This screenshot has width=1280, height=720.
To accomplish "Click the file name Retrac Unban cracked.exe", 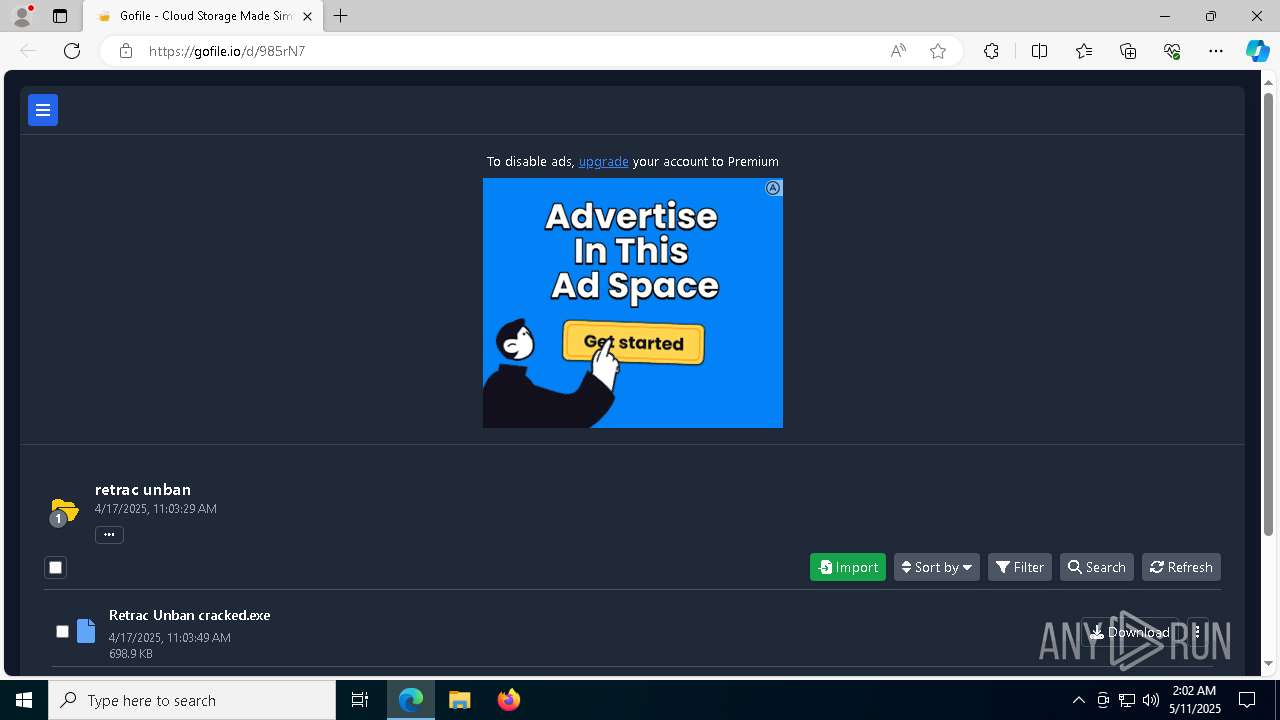I will click(190, 615).
